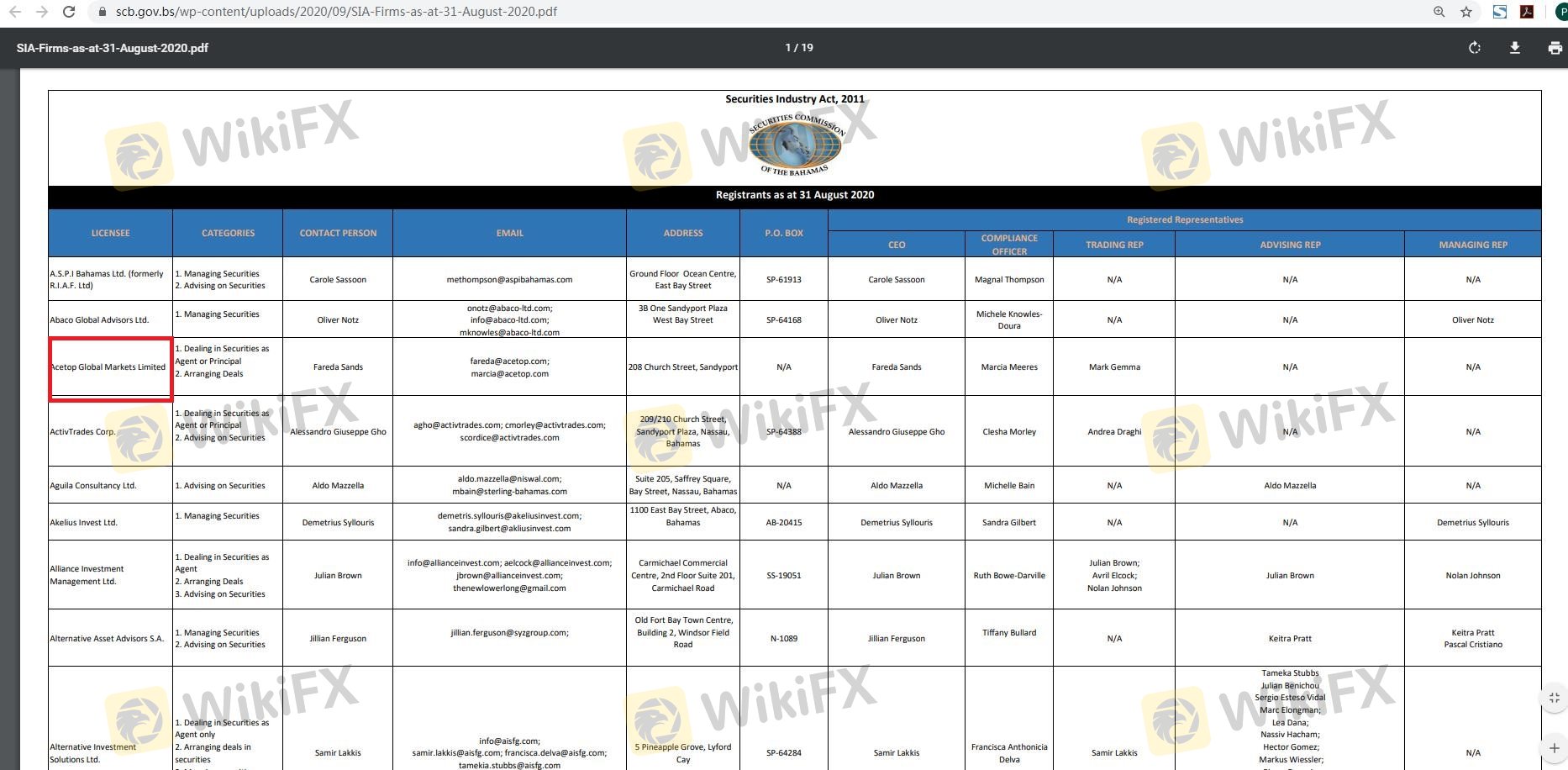Click P.O. Box SP-64168
1568x770 pixels.
tap(784, 320)
